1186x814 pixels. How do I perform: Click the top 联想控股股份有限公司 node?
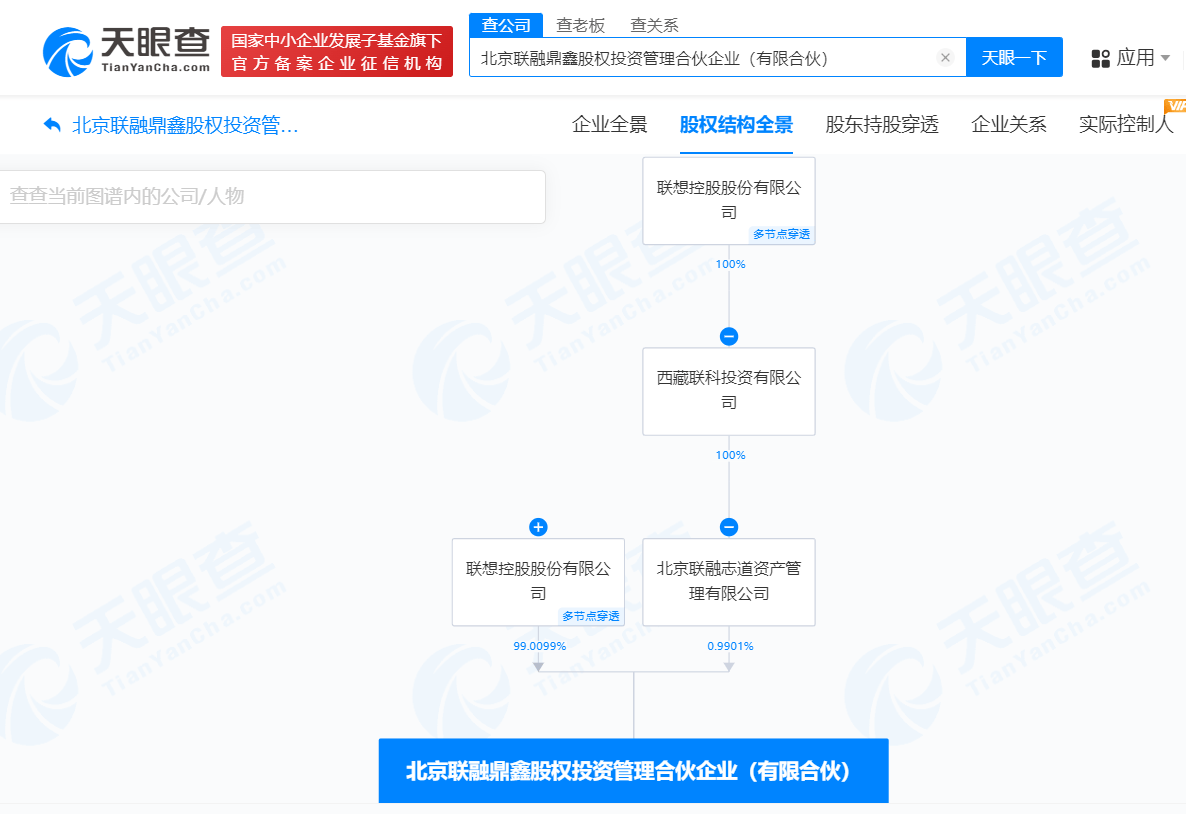pyautogui.click(x=728, y=200)
